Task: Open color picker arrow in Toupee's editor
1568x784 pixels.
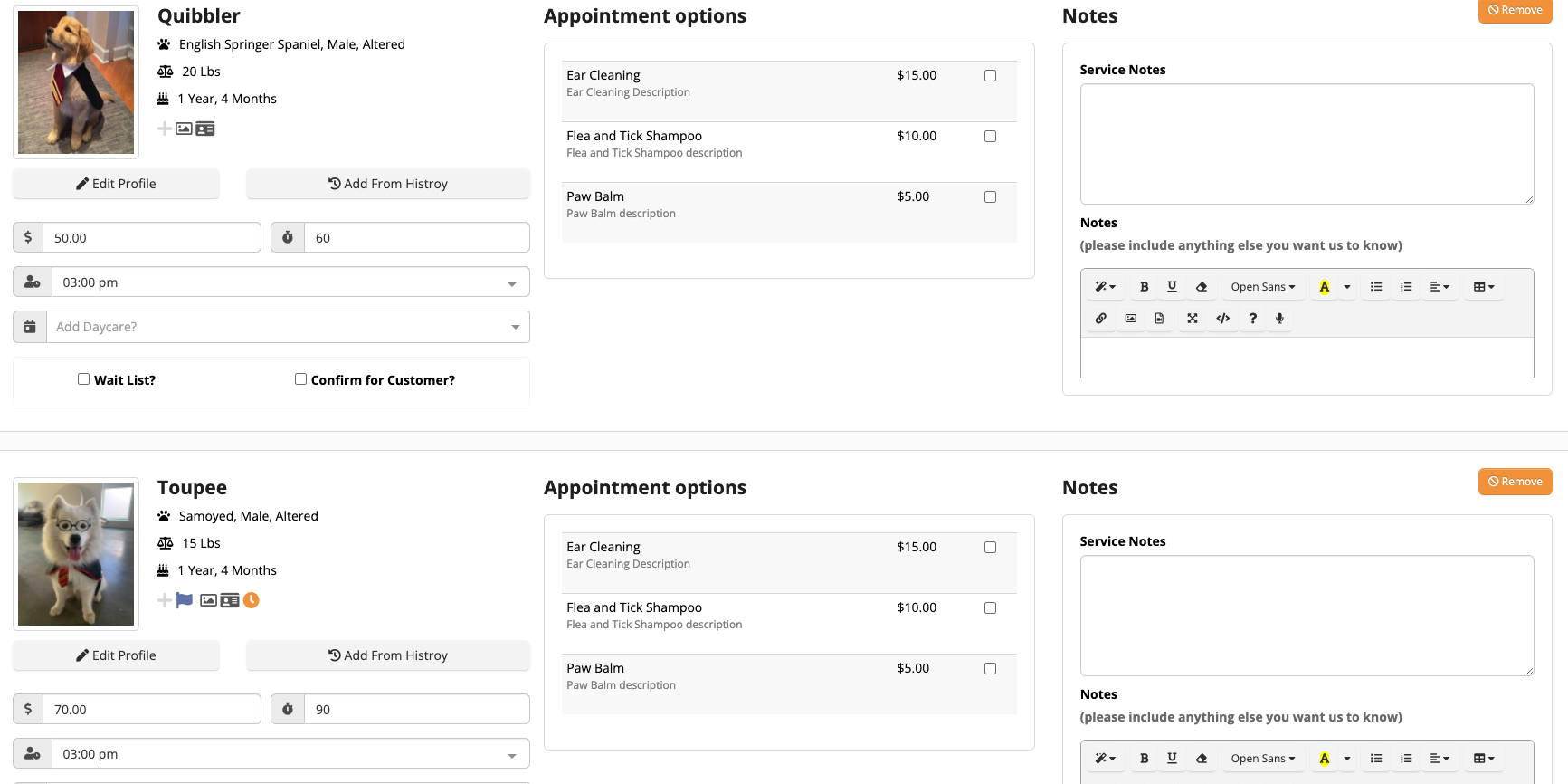Action: 1347,759
